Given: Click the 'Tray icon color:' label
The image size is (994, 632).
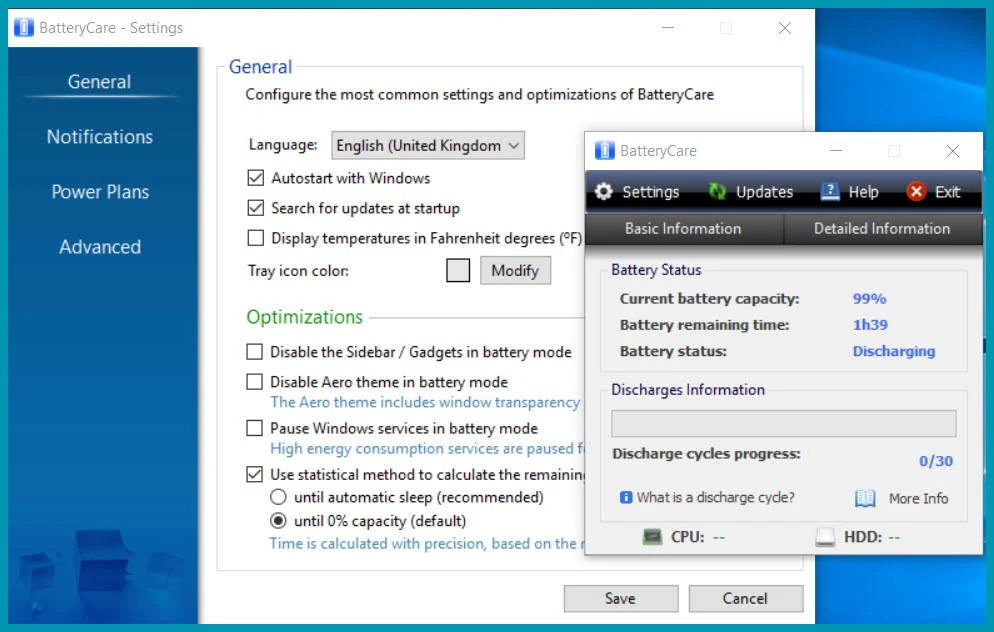Looking at the screenshot, I should tap(298, 271).
